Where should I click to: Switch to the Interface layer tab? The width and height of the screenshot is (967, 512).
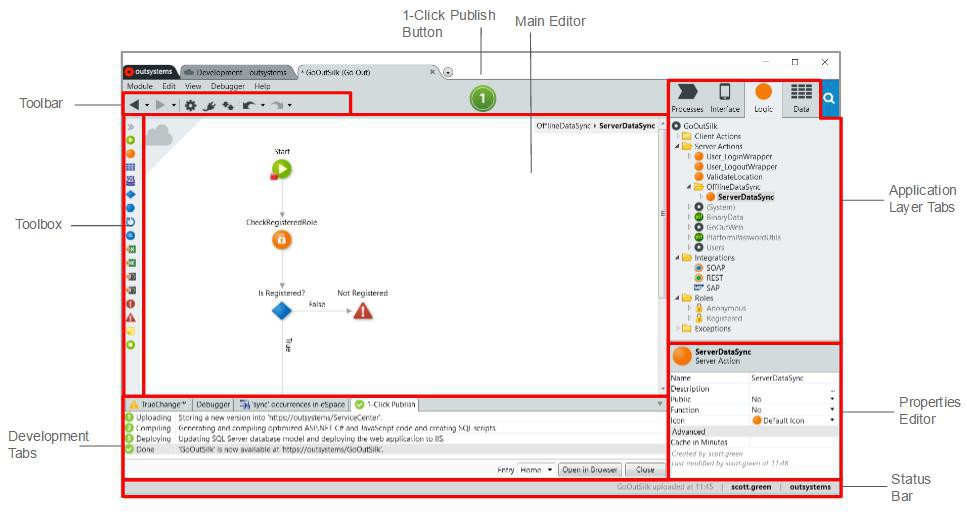point(725,99)
